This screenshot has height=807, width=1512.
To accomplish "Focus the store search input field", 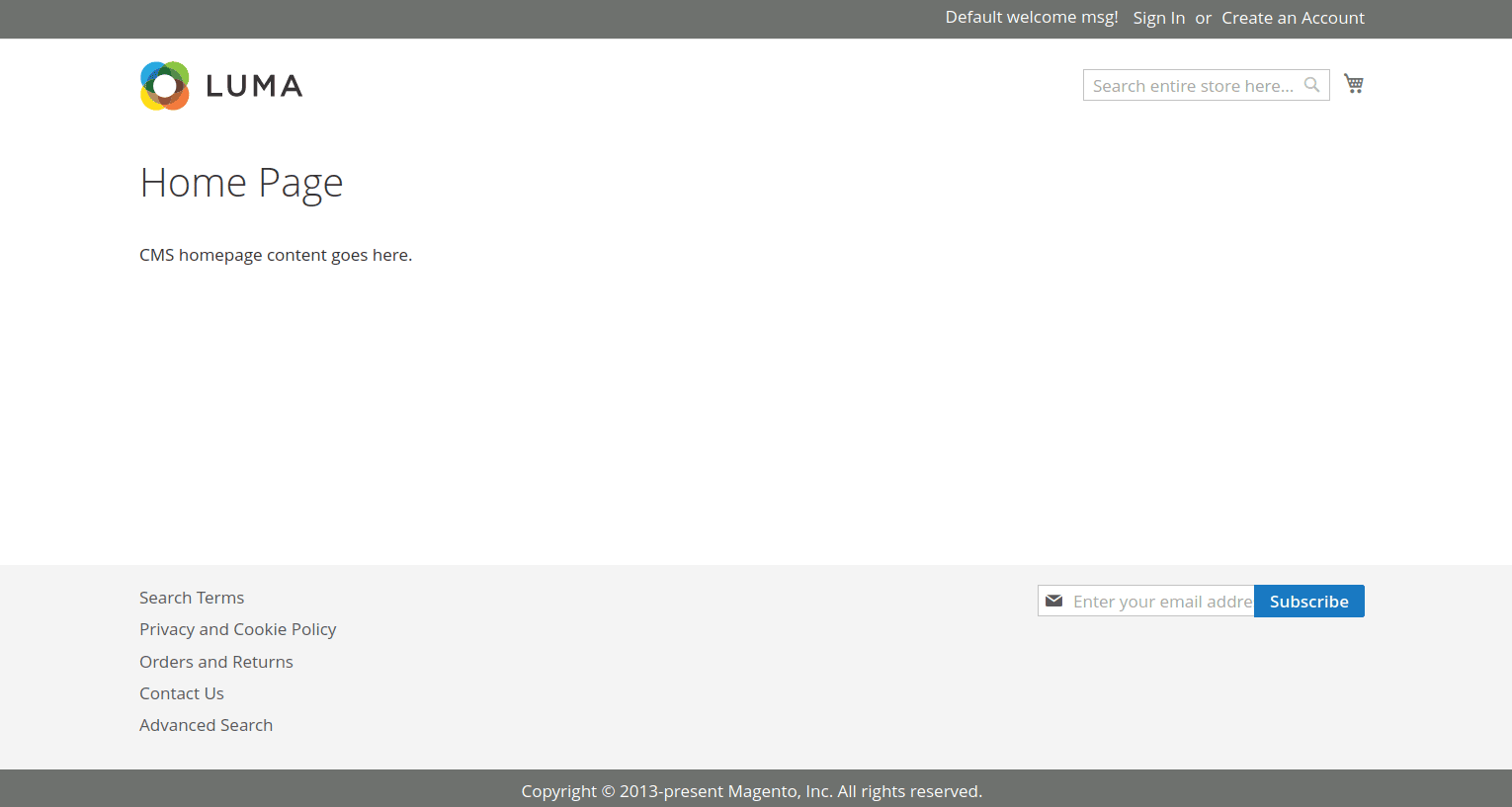I will (1206, 85).
